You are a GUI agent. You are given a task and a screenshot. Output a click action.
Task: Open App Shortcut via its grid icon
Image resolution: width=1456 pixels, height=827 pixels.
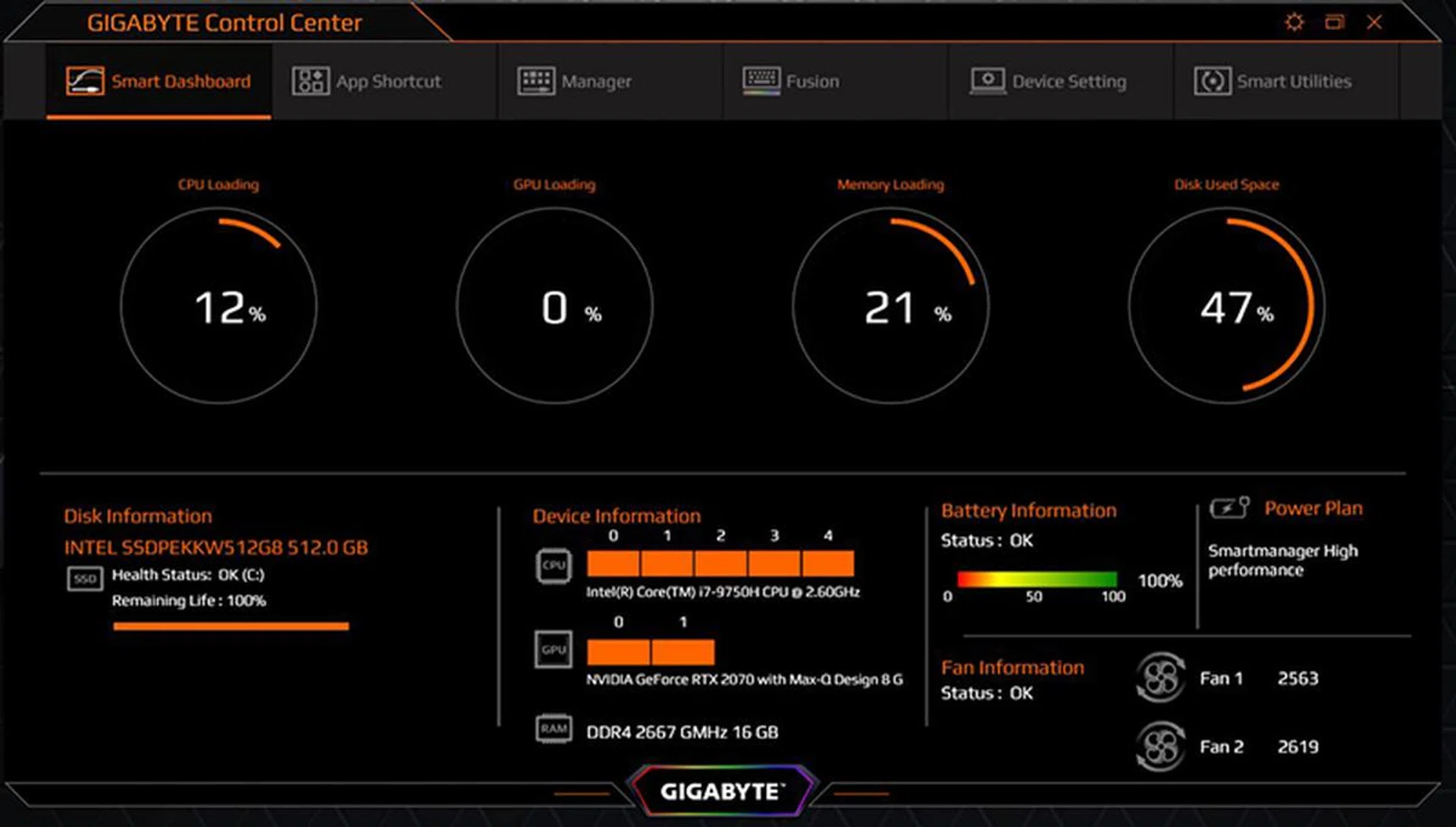[x=312, y=80]
